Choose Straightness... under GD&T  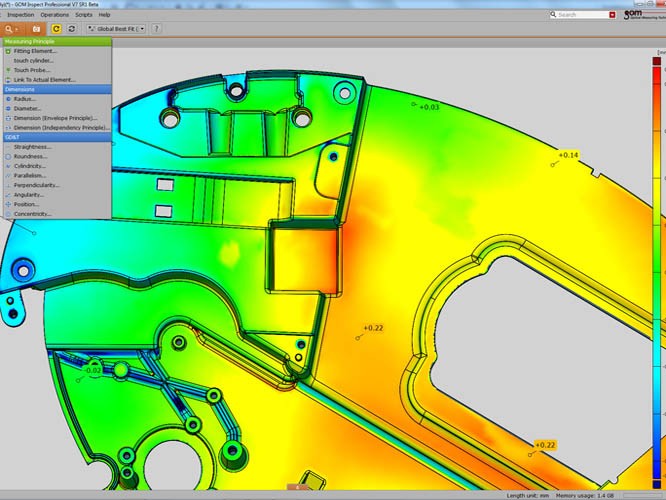57,147
